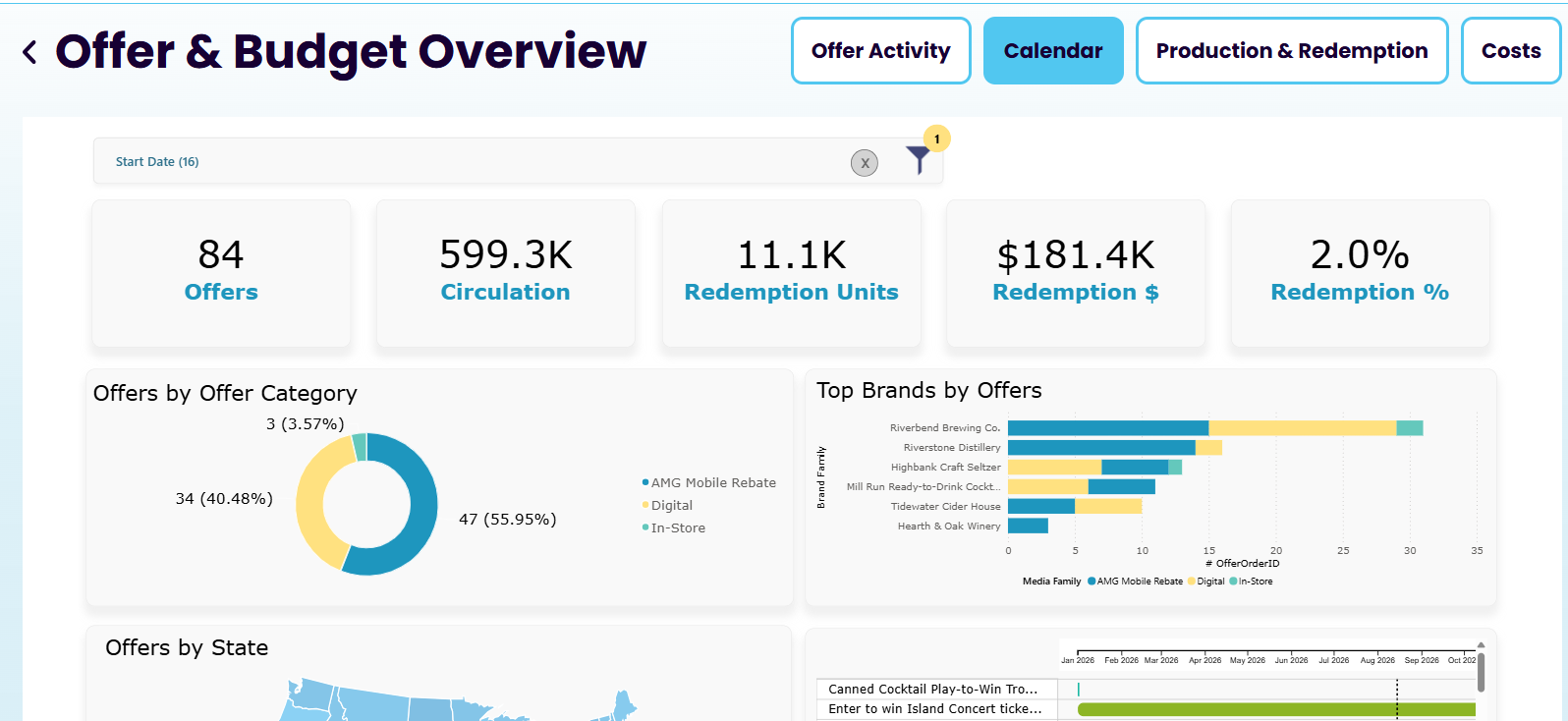Click the green Island Concert timeline bar
The width and height of the screenshot is (1568, 721).
(1276, 709)
